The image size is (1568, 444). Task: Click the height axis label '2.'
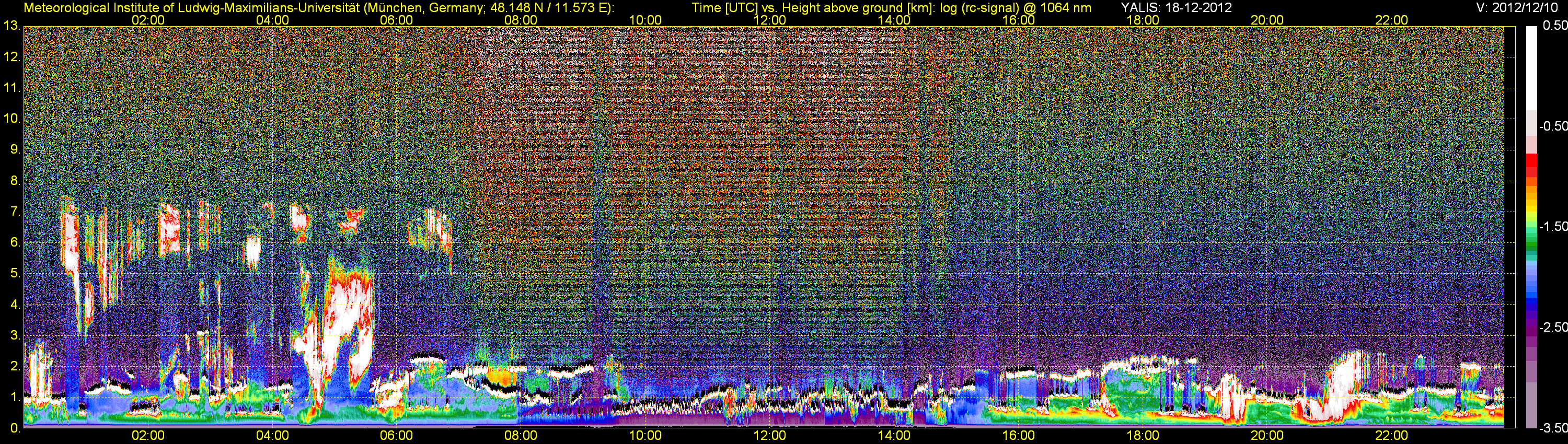15,366
